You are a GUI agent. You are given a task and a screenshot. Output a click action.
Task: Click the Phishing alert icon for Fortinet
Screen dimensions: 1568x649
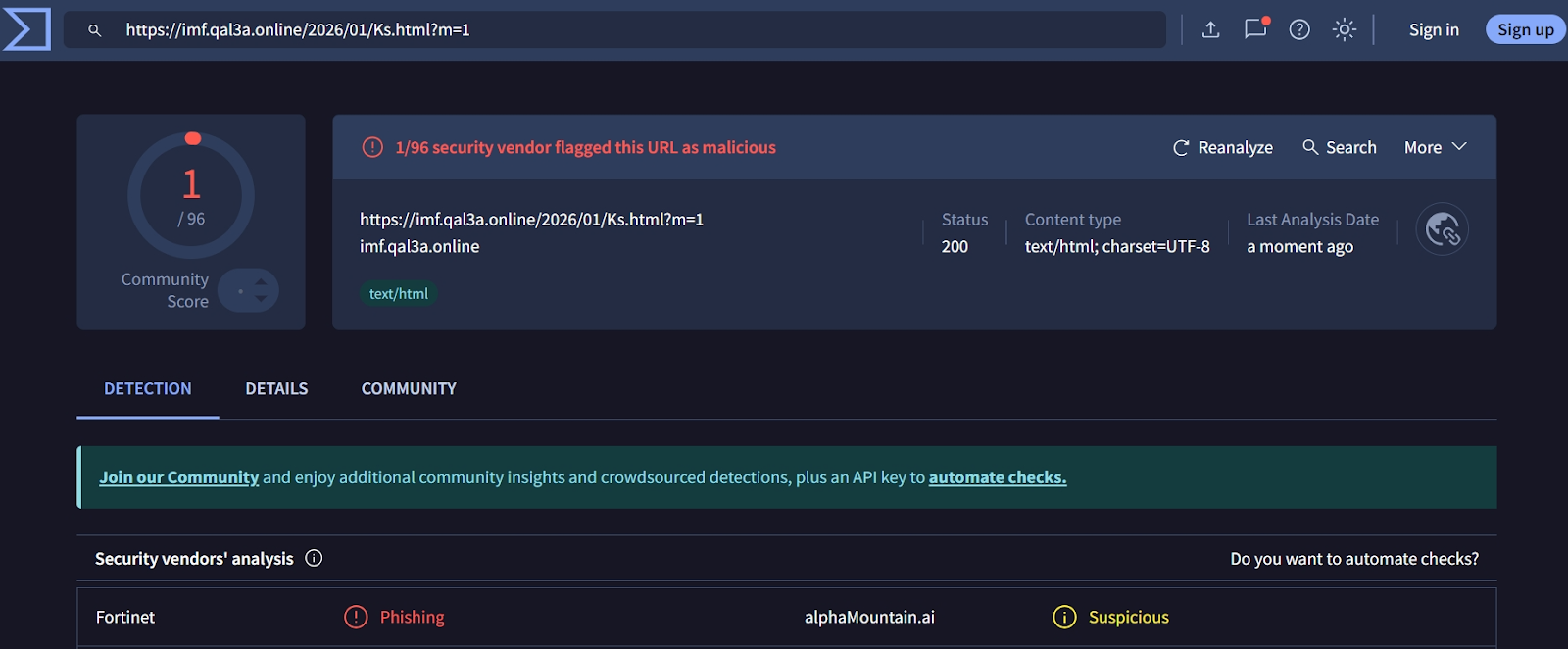[x=356, y=617]
